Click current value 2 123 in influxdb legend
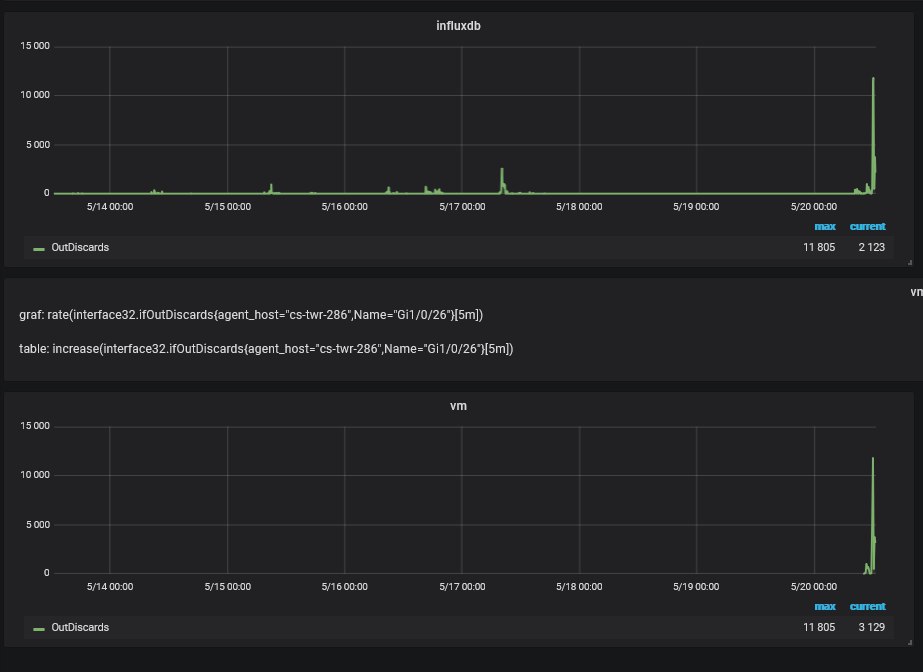The image size is (923, 672). point(871,247)
